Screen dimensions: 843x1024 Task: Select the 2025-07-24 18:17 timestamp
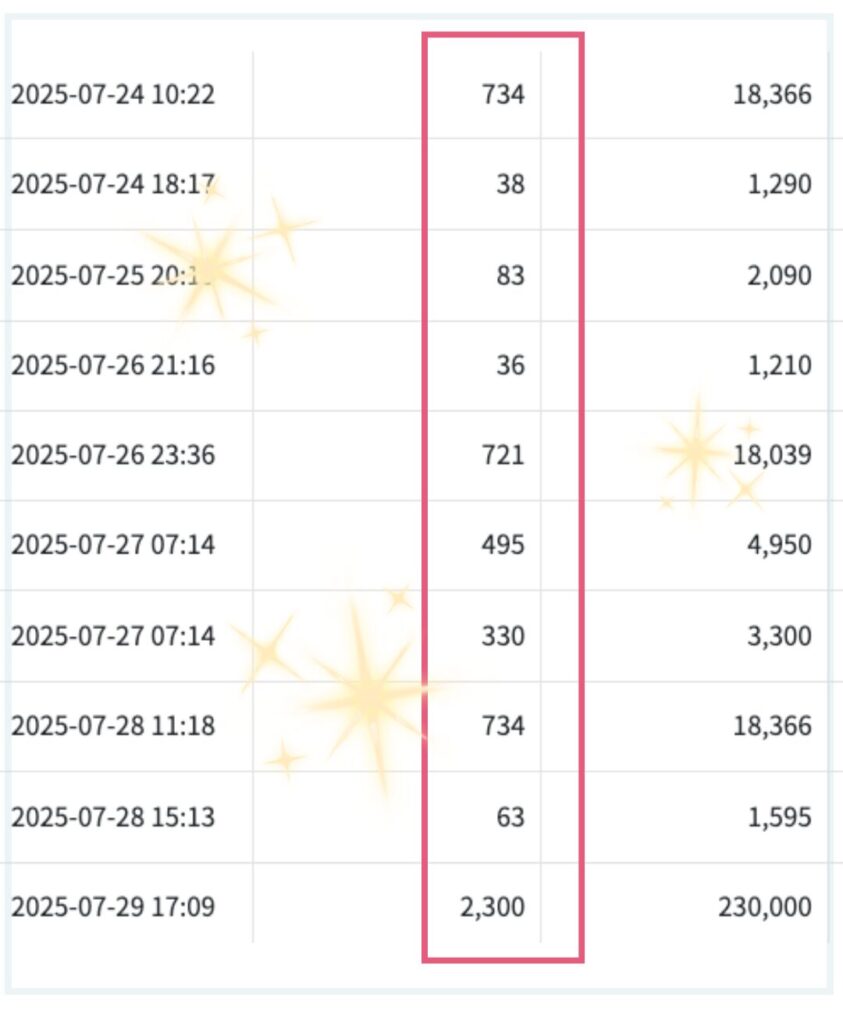[113, 185]
